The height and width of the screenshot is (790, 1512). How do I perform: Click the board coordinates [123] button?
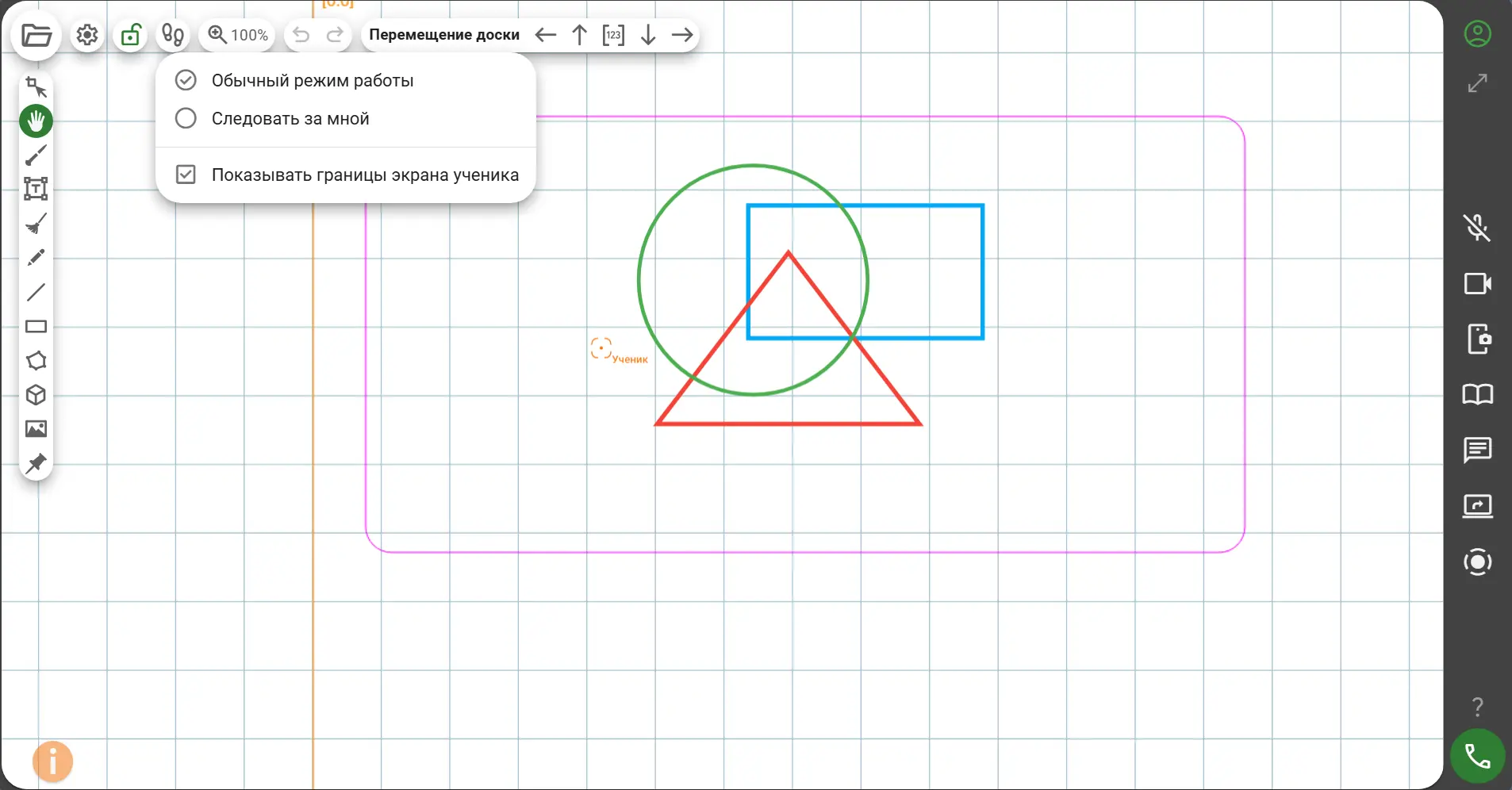point(613,35)
